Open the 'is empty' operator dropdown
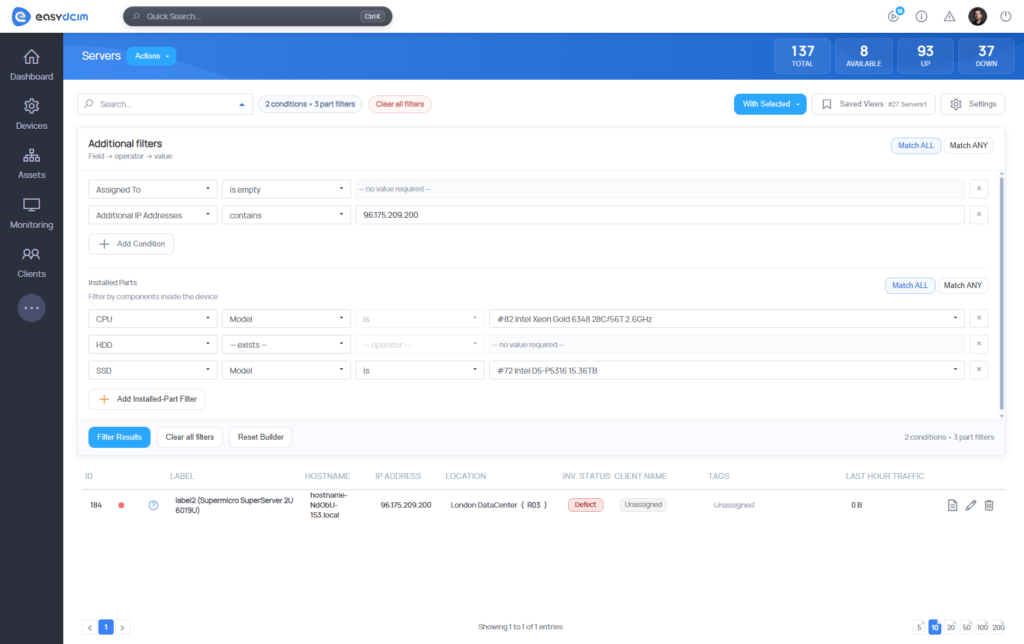Screen dimensions: 1024x644 coord(286,189)
